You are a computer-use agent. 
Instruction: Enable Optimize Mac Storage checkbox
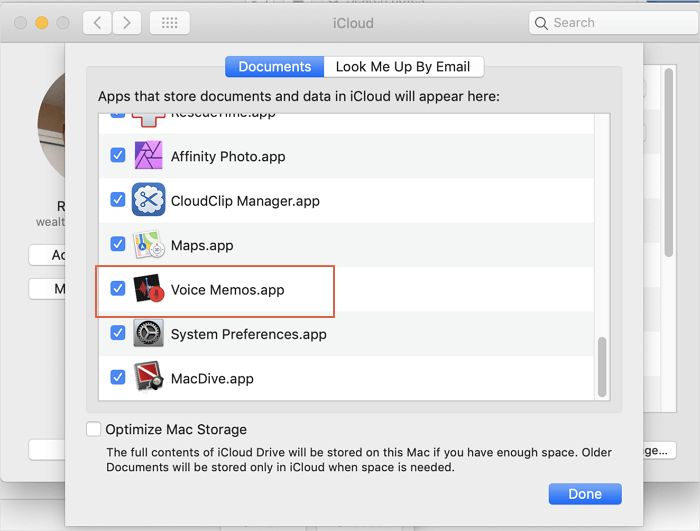(x=94, y=429)
